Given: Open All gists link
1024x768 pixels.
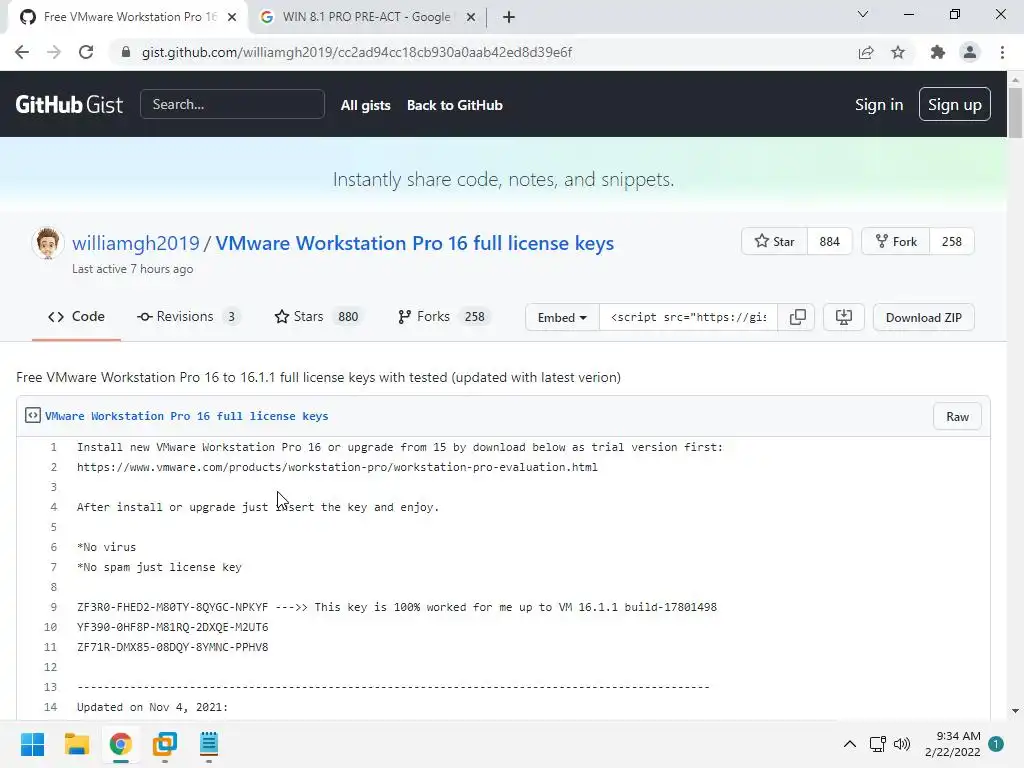Looking at the screenshot, I should (x=366, y=105).
